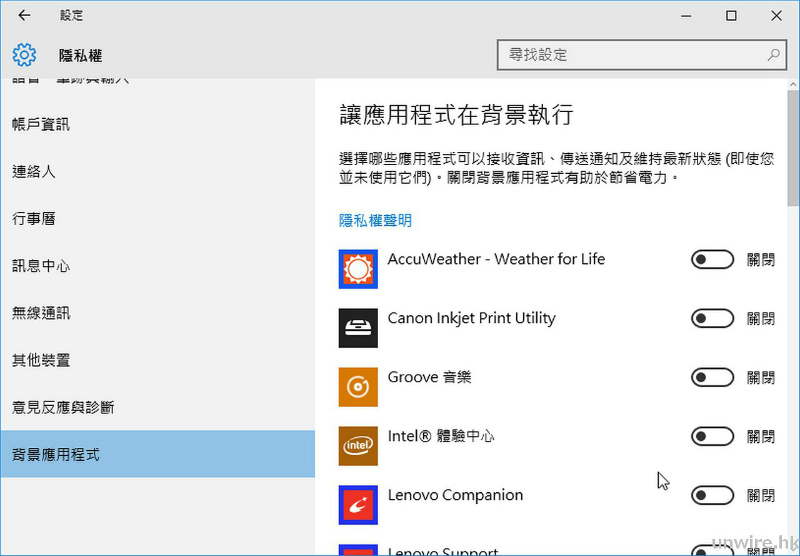Enable Canon Inkjet Print Utility background toggle

point(712,318)
